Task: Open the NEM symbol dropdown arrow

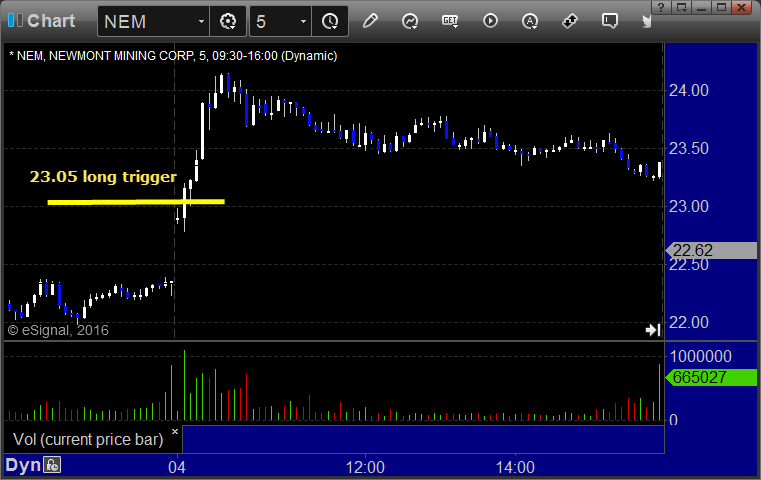Action: (201, 21)
